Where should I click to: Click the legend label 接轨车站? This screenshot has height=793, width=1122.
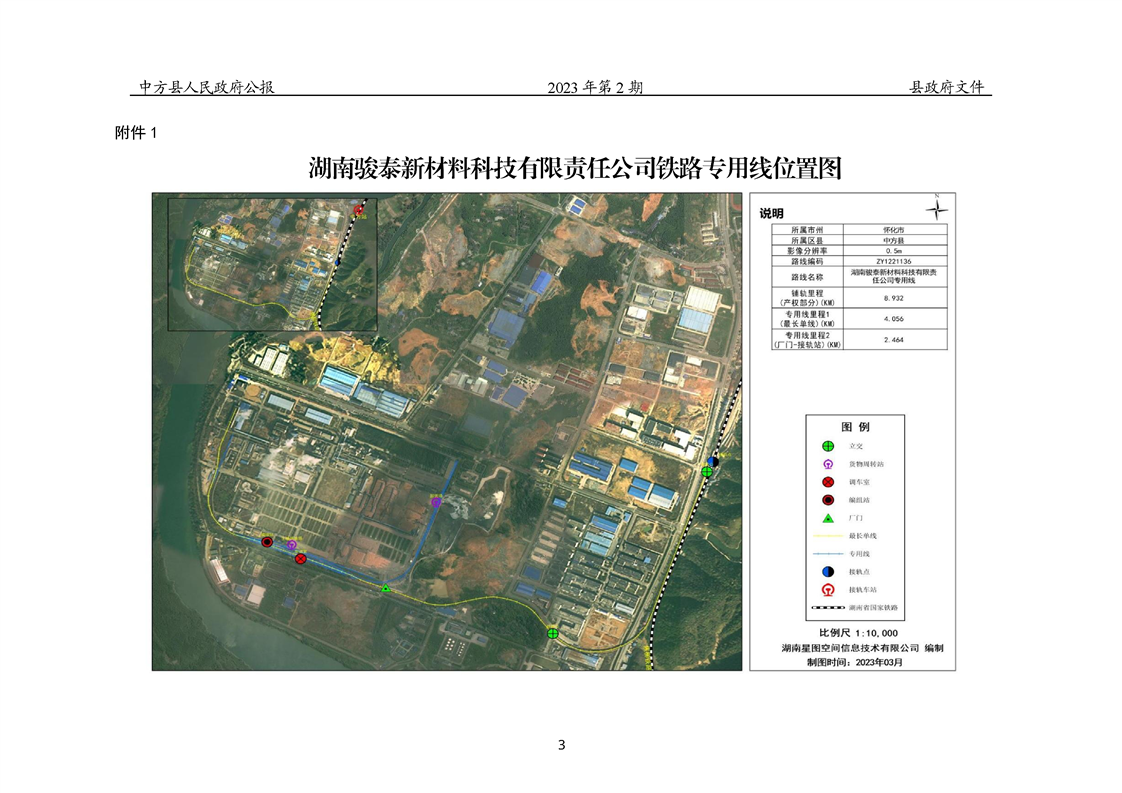click(x=863, y=590)
